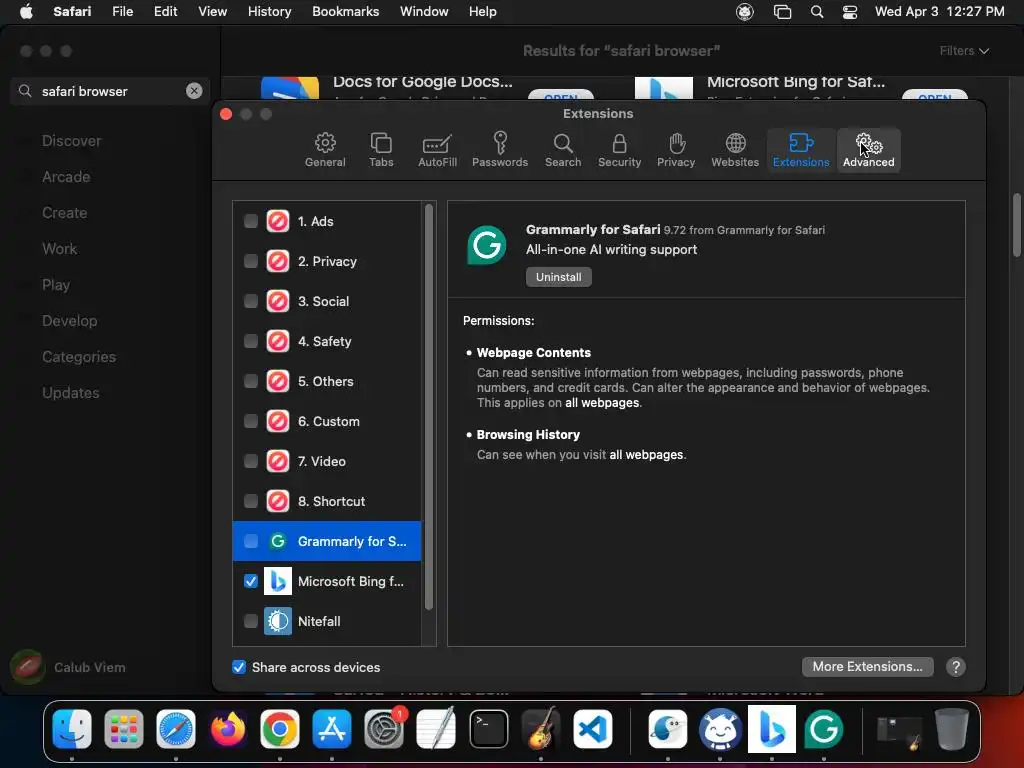Click the Grammarly logo in detail pane
This screenshot has height=768, width=1024.
[487, 245]
